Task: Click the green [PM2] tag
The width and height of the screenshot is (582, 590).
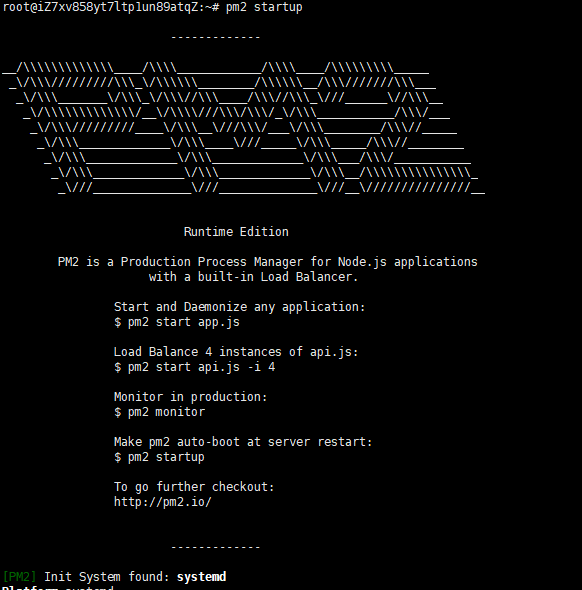Action: [x=19, y=577]
